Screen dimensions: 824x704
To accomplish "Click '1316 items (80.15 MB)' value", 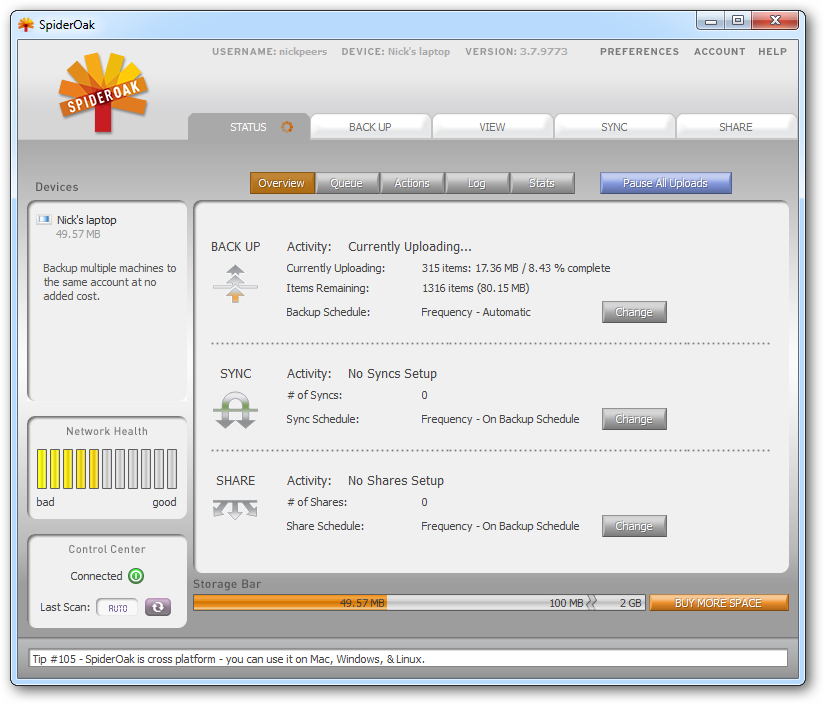I will [x=476, y=288].
